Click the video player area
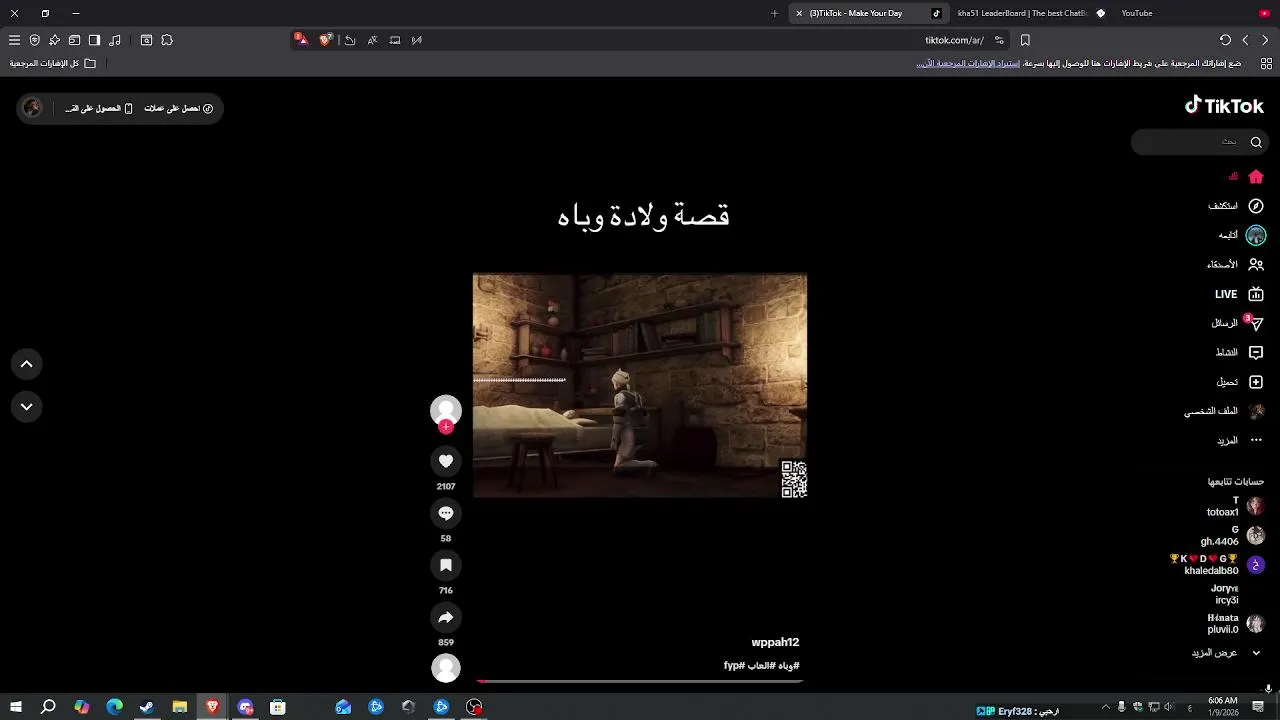This screenshot has height=720, width=1280. 640,385
